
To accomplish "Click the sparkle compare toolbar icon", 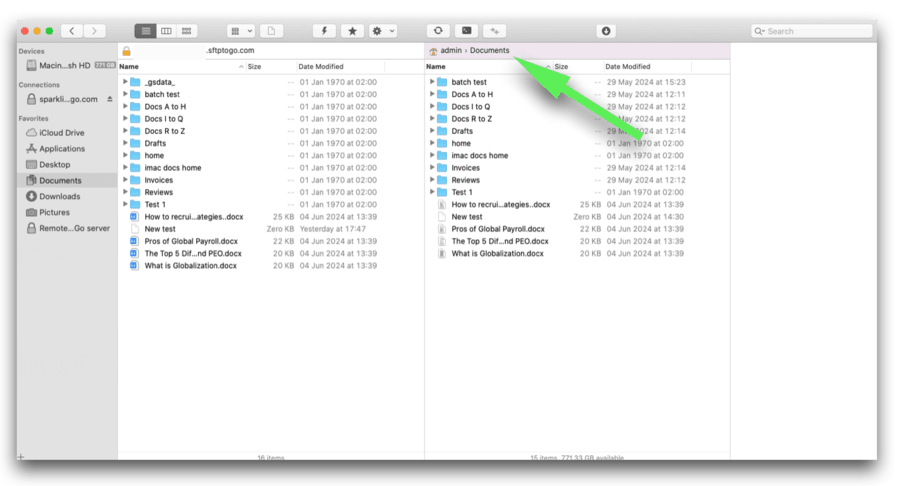I will (x=495, y=31).
